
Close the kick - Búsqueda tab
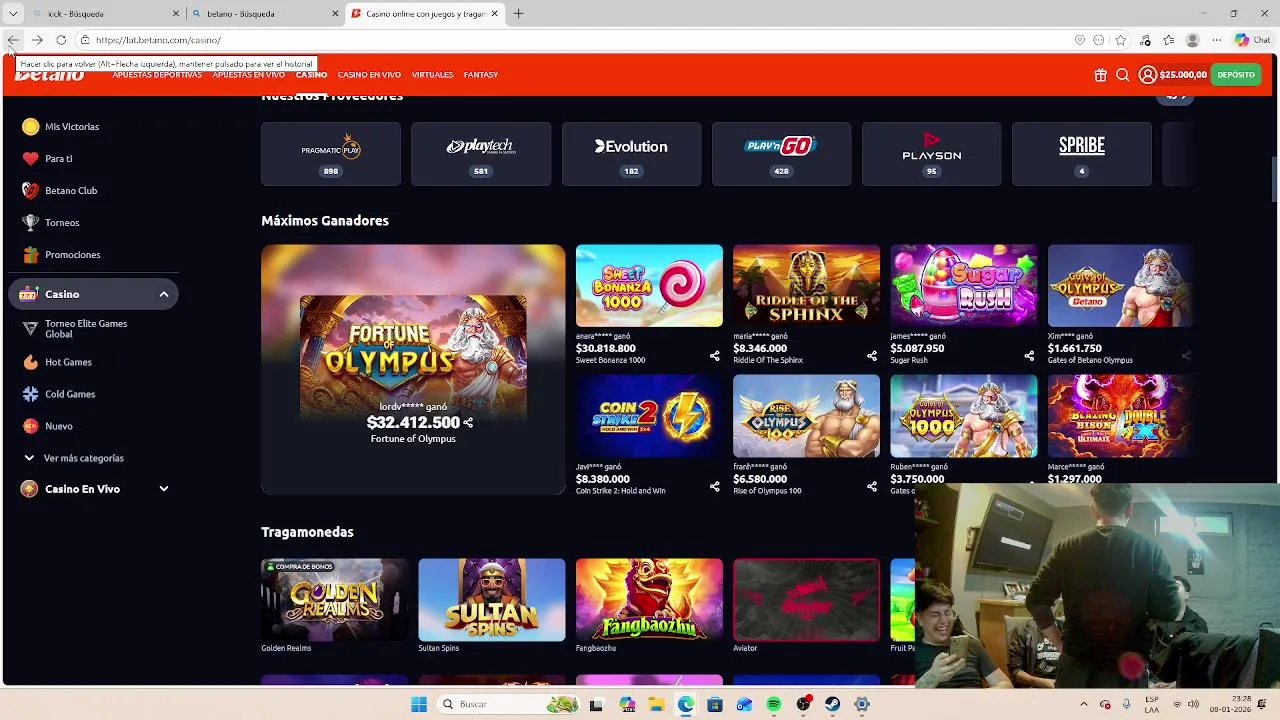[x=176, y=14]
